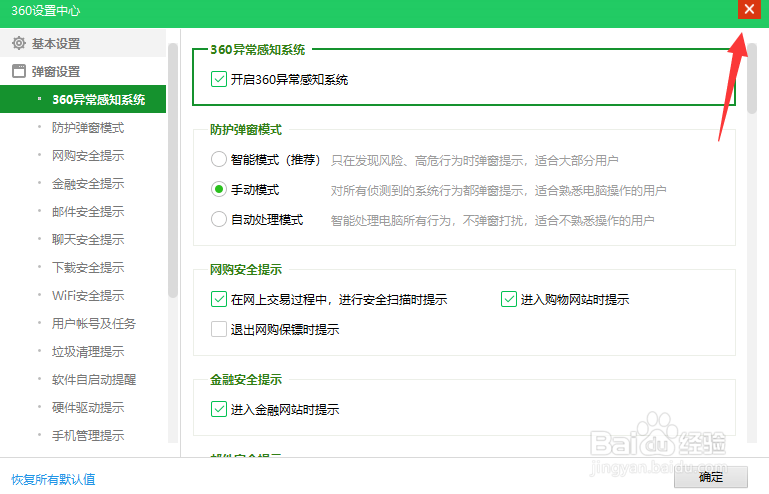This screenshot has height=494, width=769.
Task: Select 手动模式 radio button
Action: coord(219,189)
